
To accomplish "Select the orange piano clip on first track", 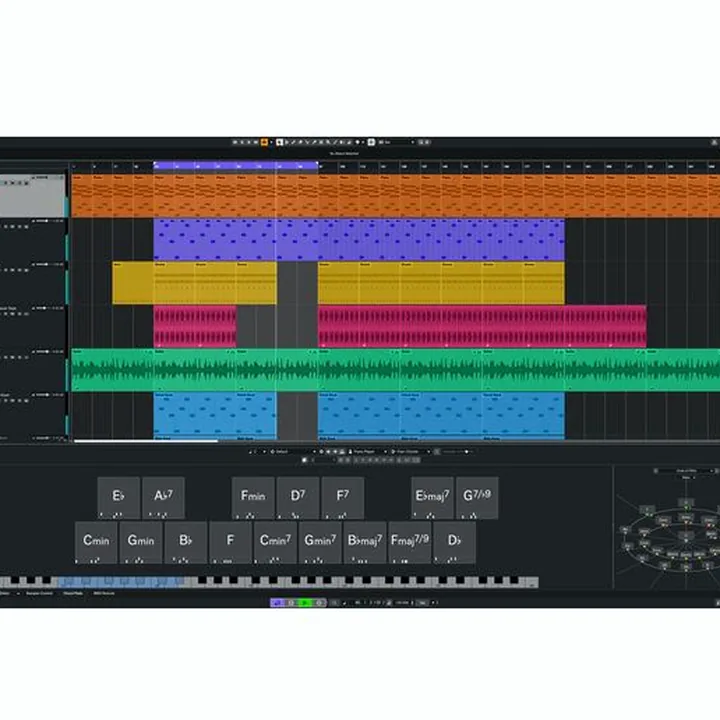I will pos(396,196).
